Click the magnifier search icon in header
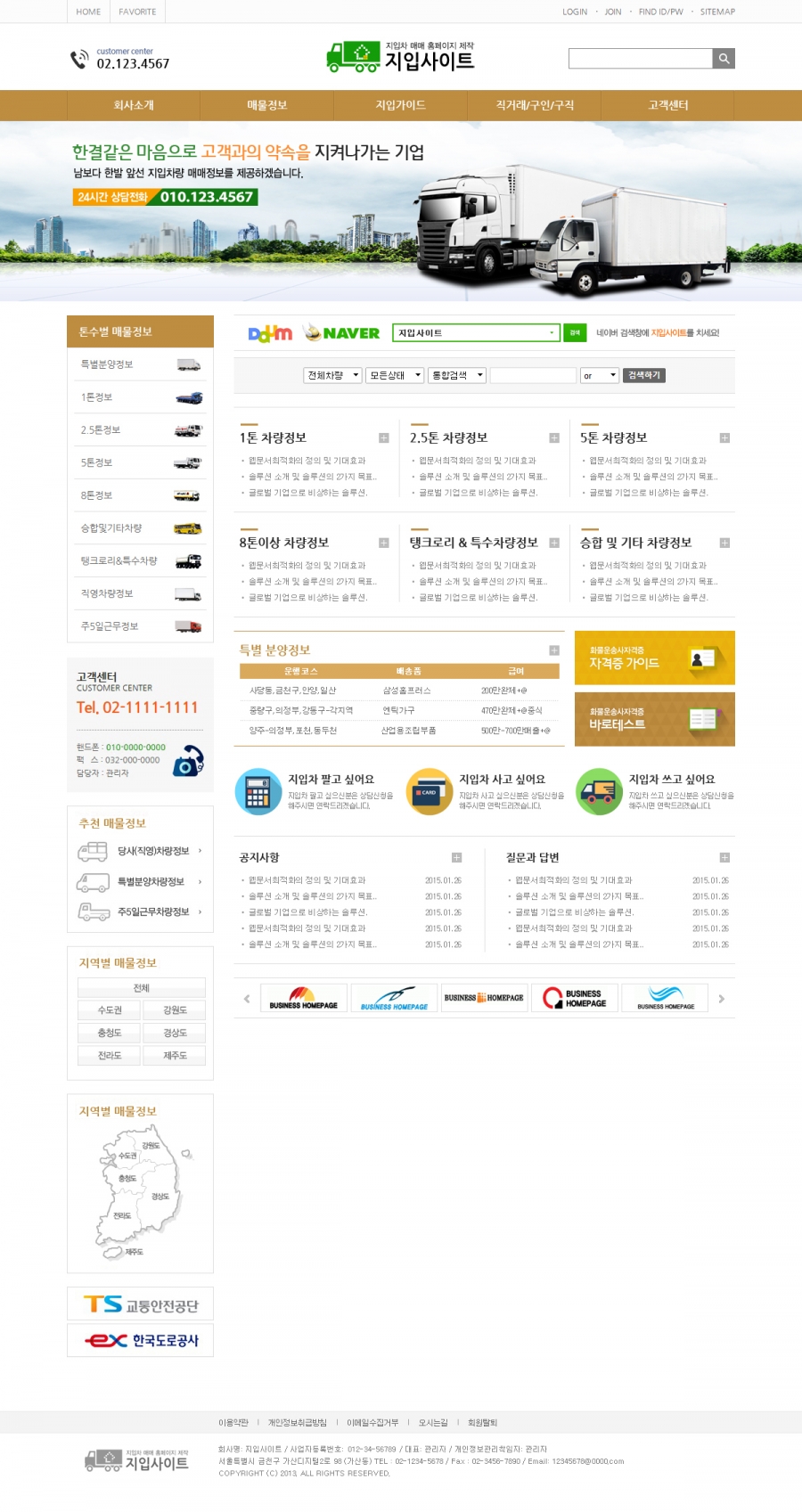This screenshot has height=1512, width=802. [x=724, y=59]
